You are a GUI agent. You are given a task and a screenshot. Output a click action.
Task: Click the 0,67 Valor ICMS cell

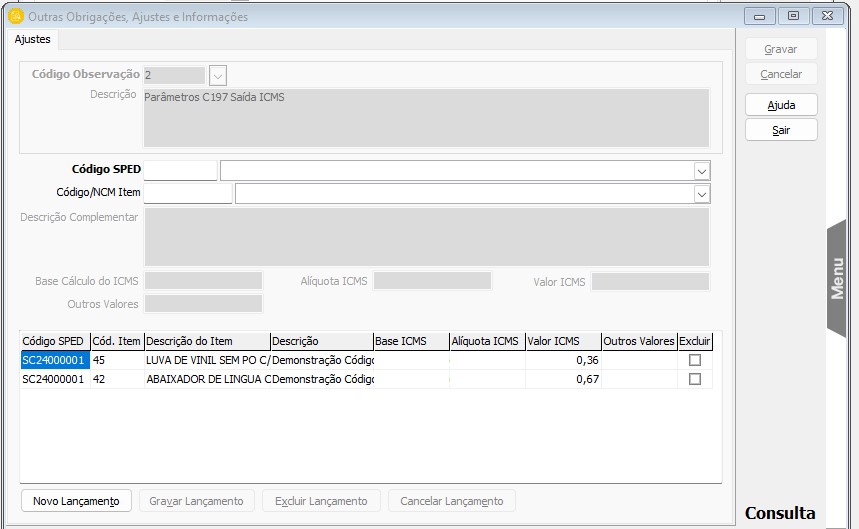pyautogui.click(x=561, y=379)
